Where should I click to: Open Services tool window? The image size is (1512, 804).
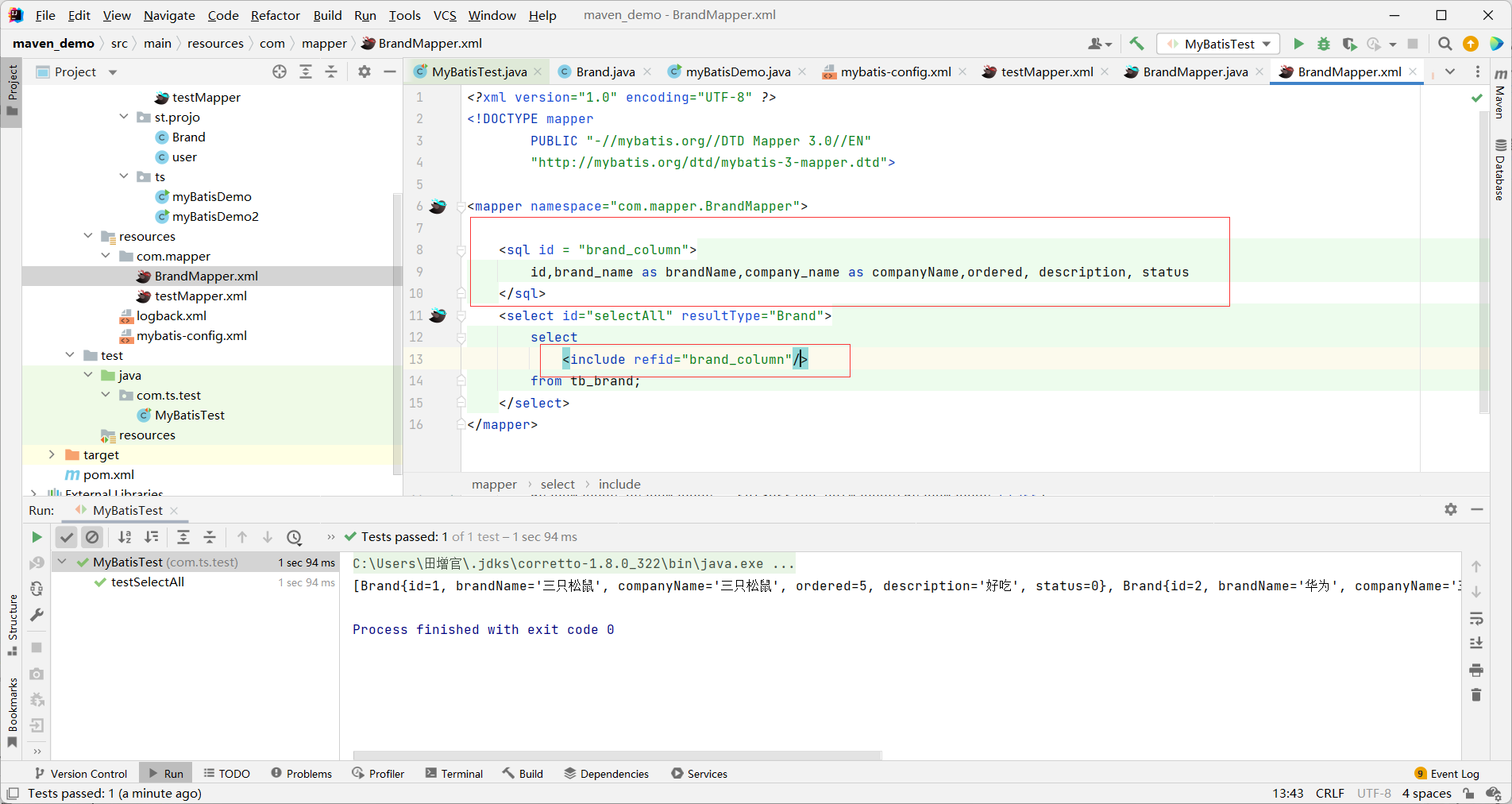[700, 774]
